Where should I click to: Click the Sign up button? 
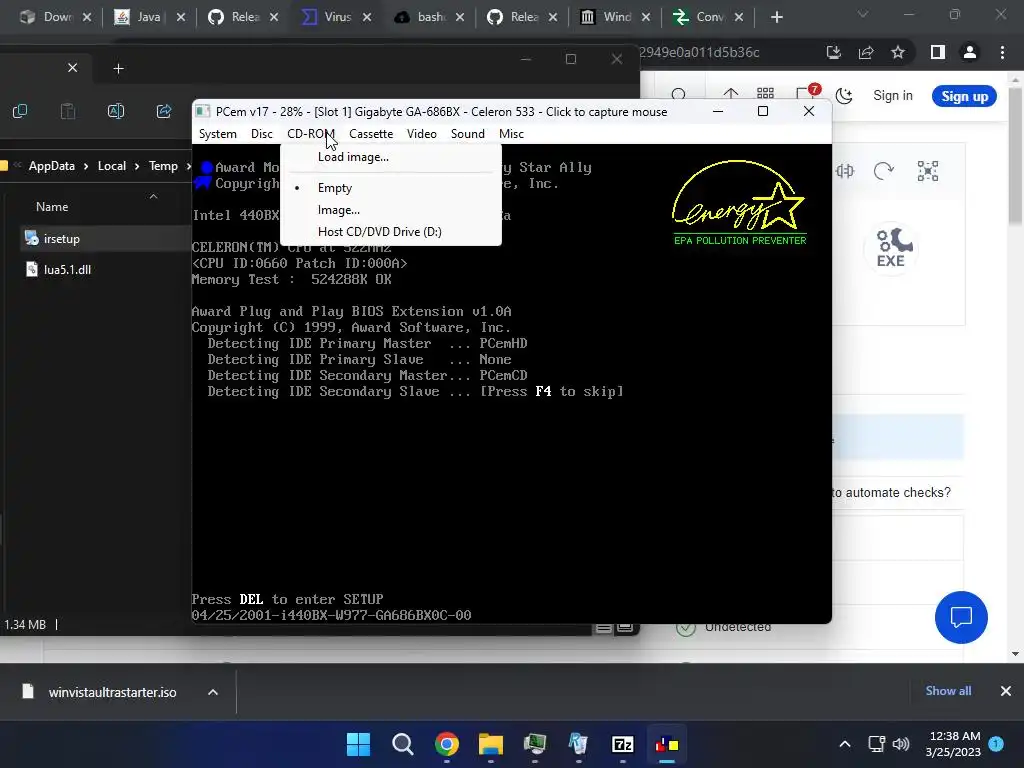click(965, 96)
